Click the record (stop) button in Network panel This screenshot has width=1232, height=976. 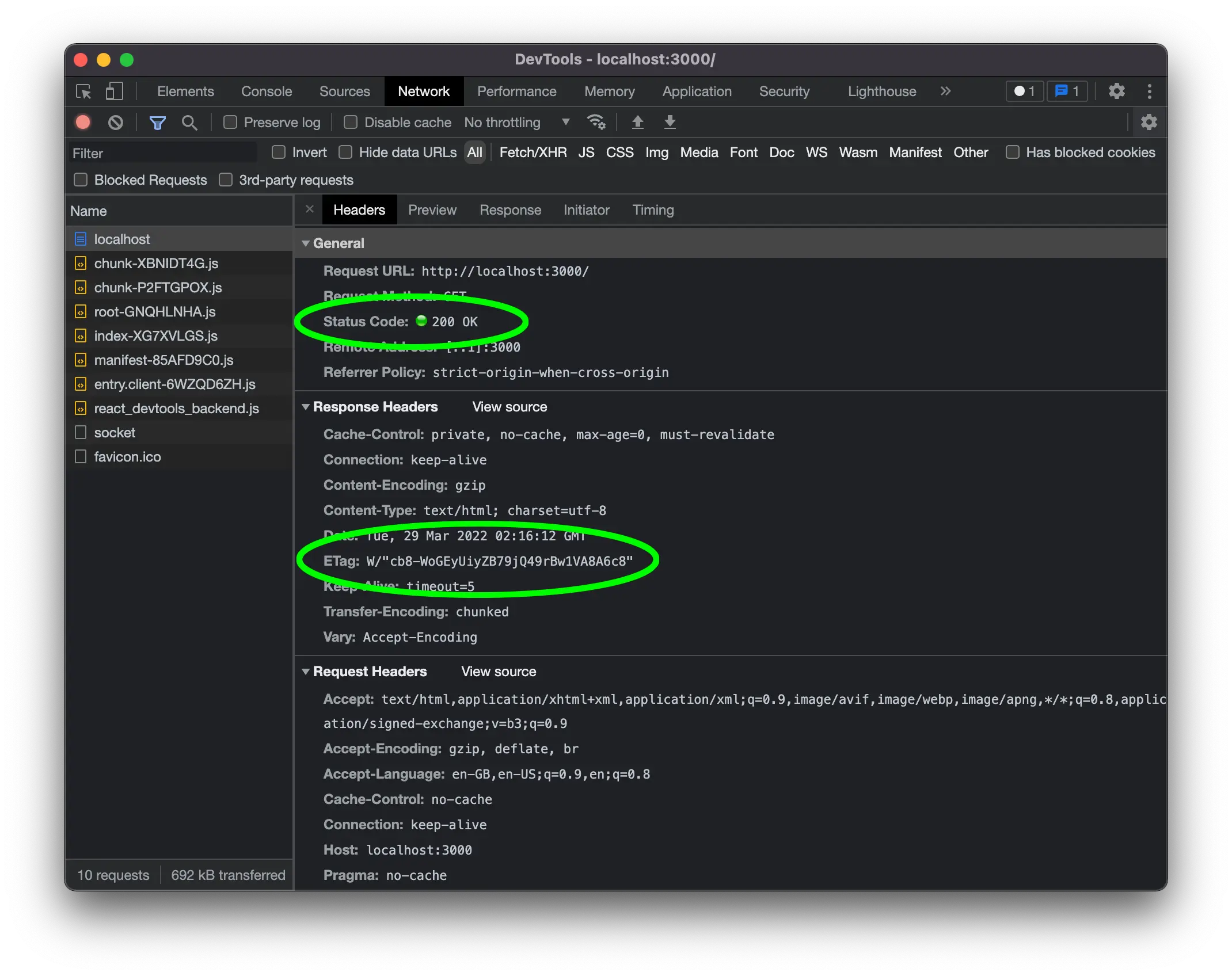tap(84, 122)
